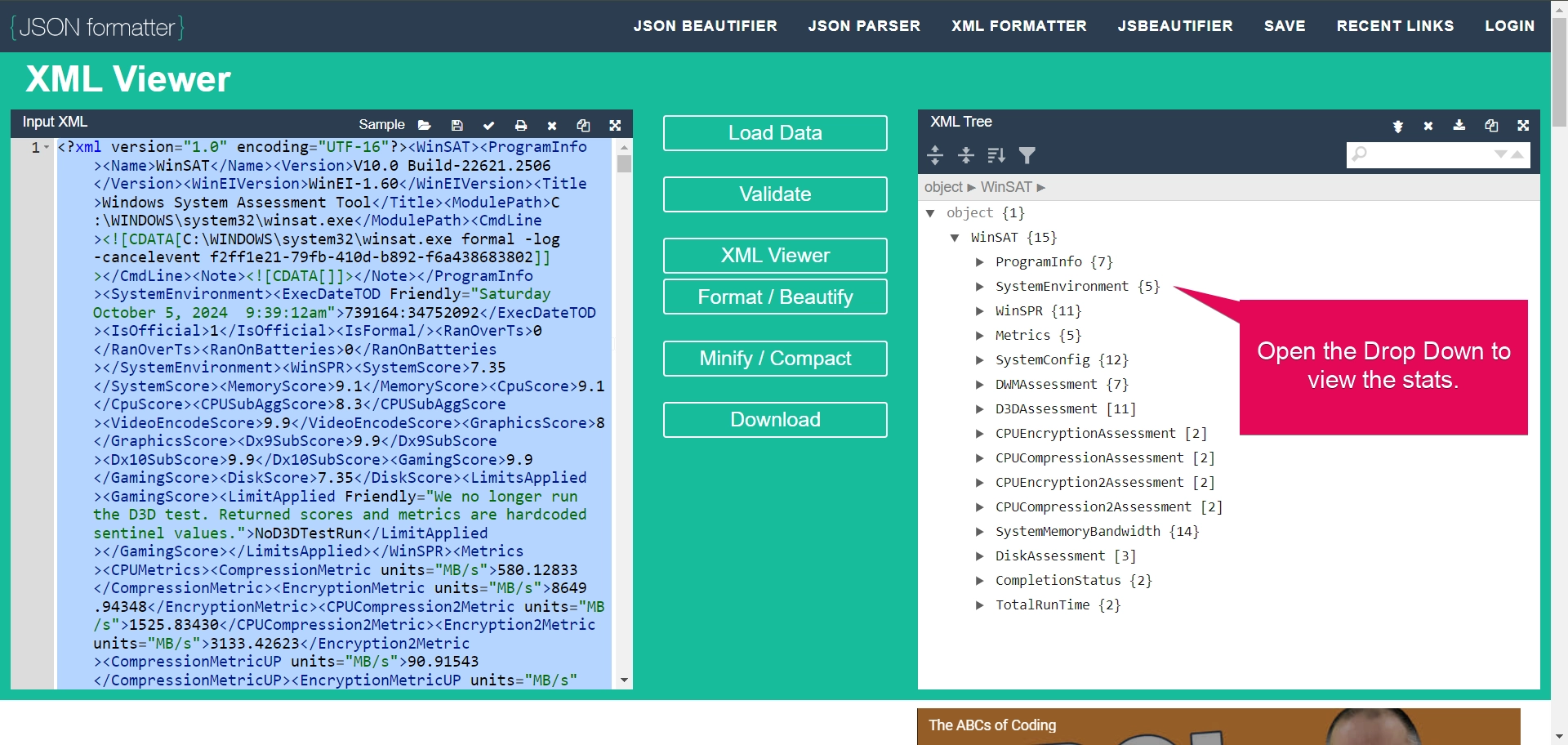Click the Minify / Compact button
Screen dimensions: 1568x745
[x=775, y=359]
